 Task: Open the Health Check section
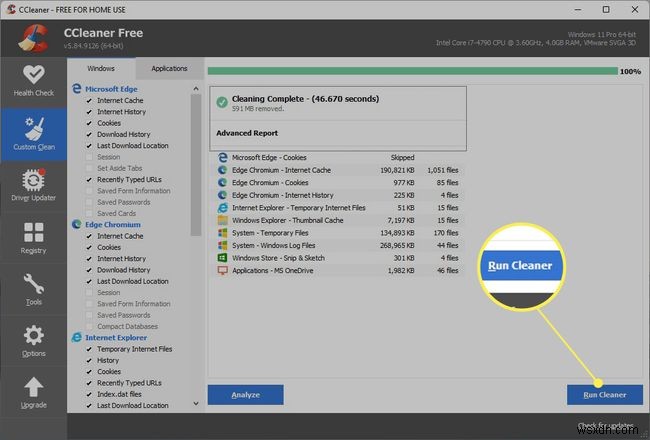pyautogui.click(x=34, y=82)
